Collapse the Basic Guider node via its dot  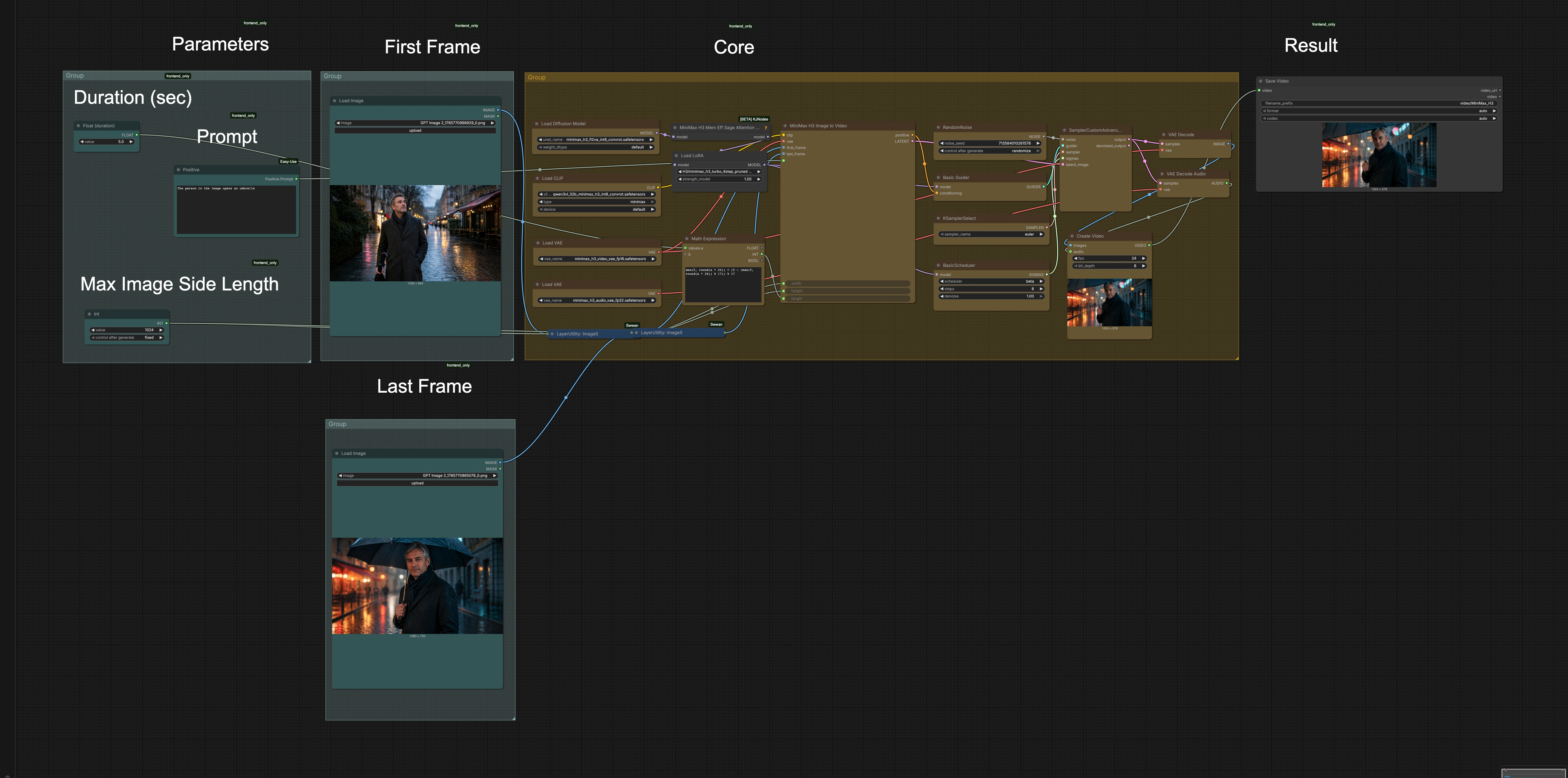[x=938, y=178]
